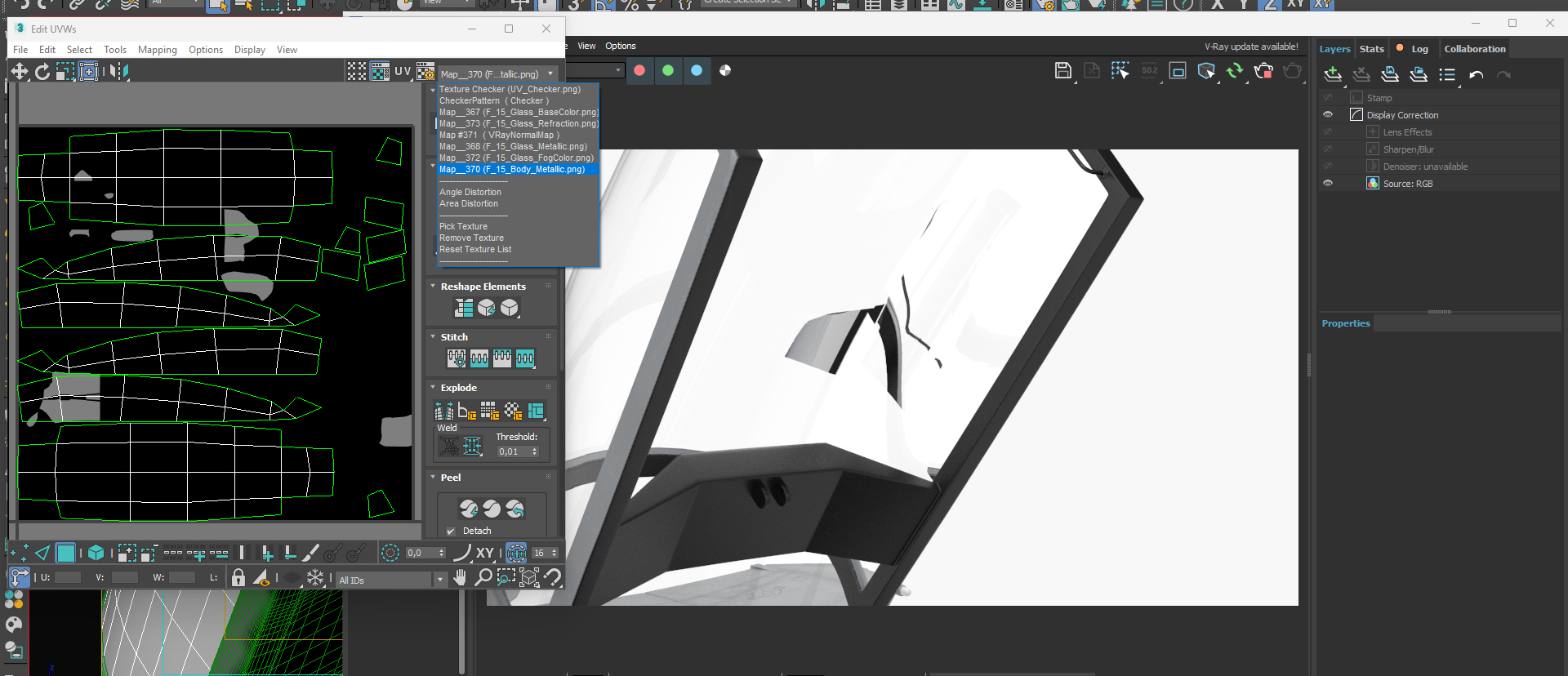
Task: Collapse the Explode rollout
Action: (x=433, y=388)
